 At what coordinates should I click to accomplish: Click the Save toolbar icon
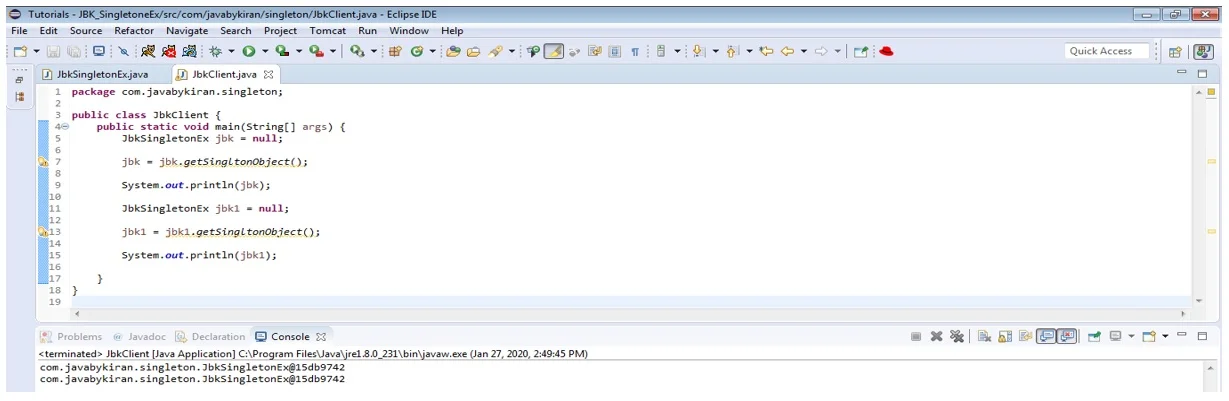pyautogui.click(x=53, y=51)
